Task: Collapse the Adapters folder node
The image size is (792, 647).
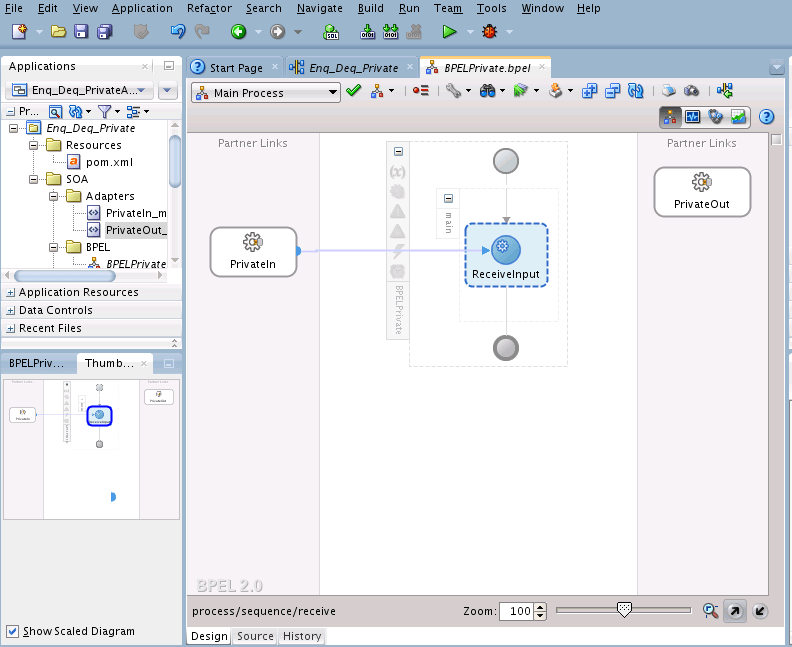Action: coord(54,196)
